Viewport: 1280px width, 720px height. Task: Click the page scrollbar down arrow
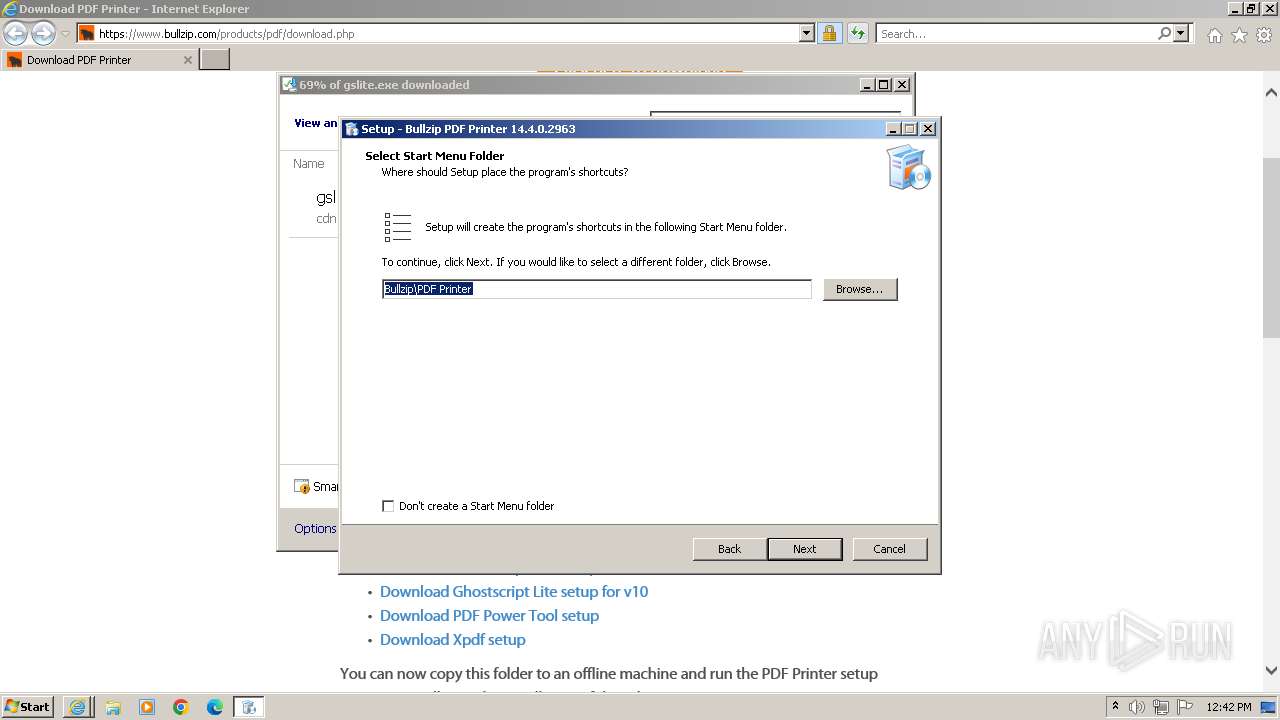[1272, 671]
